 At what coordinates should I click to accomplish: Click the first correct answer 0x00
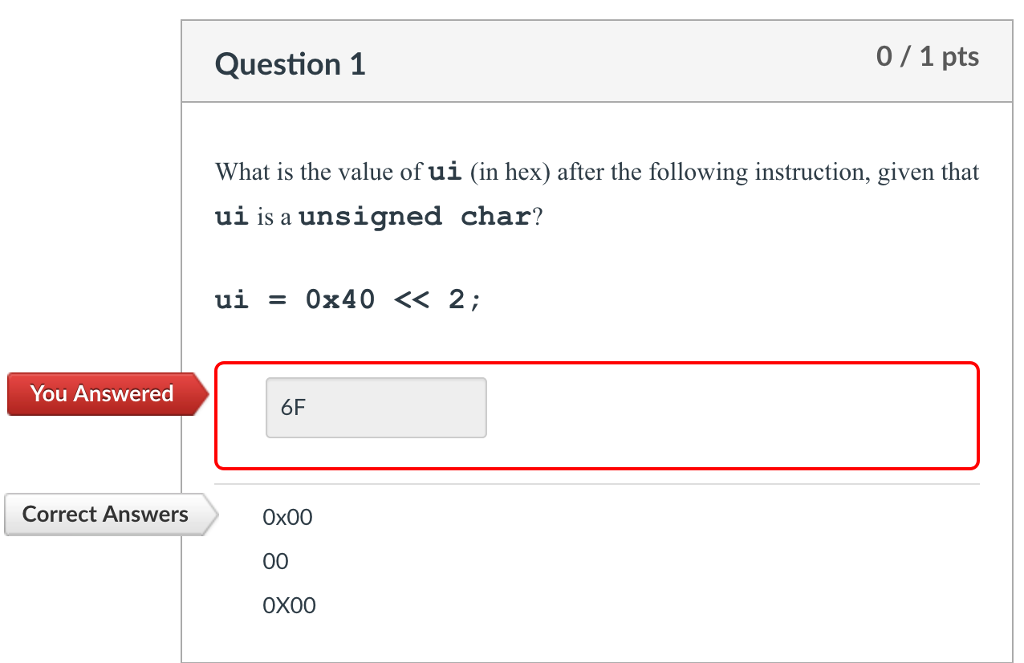point(287,517)
